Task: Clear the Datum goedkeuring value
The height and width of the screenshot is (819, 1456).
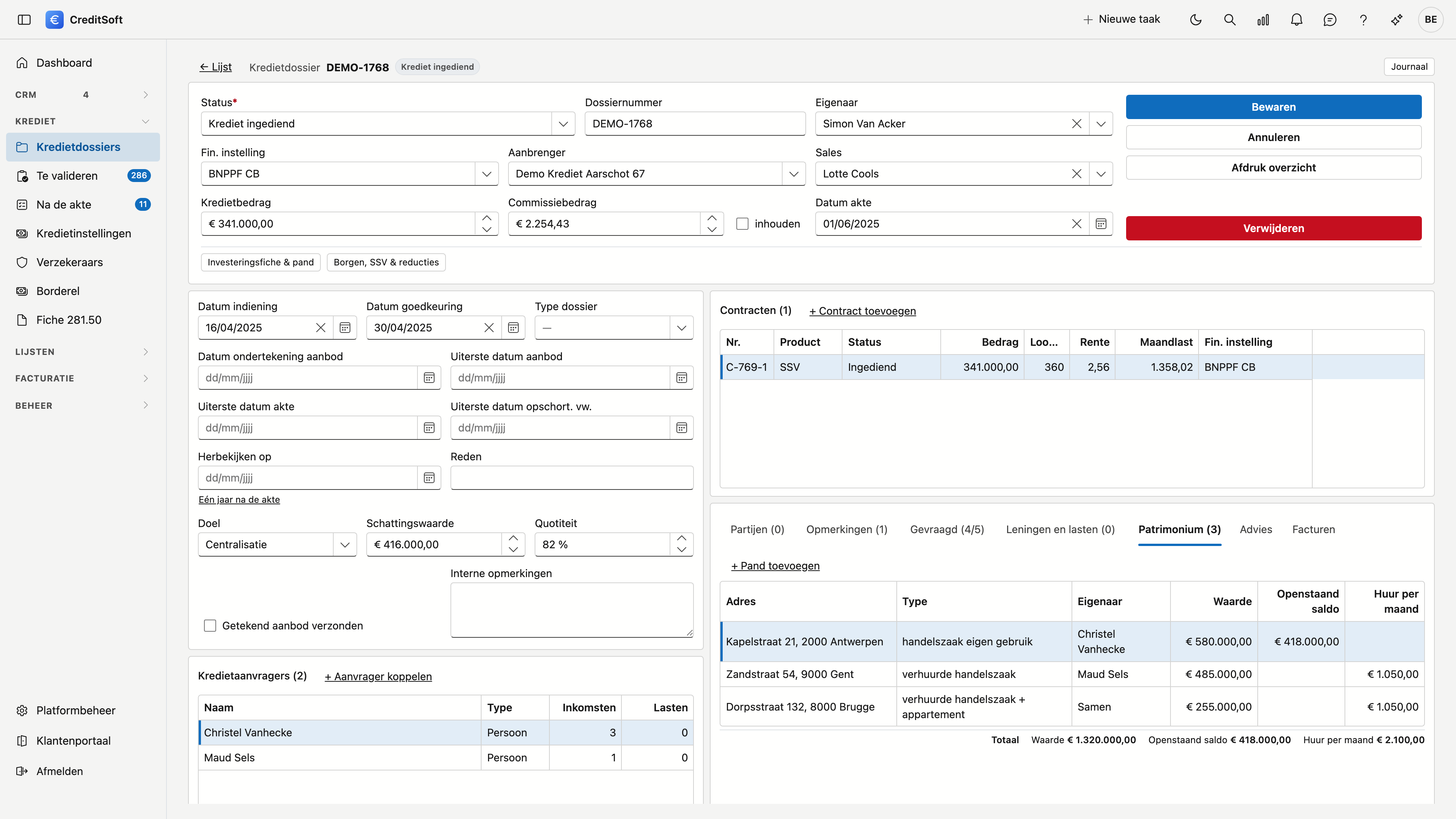Action: coord(489,328)
